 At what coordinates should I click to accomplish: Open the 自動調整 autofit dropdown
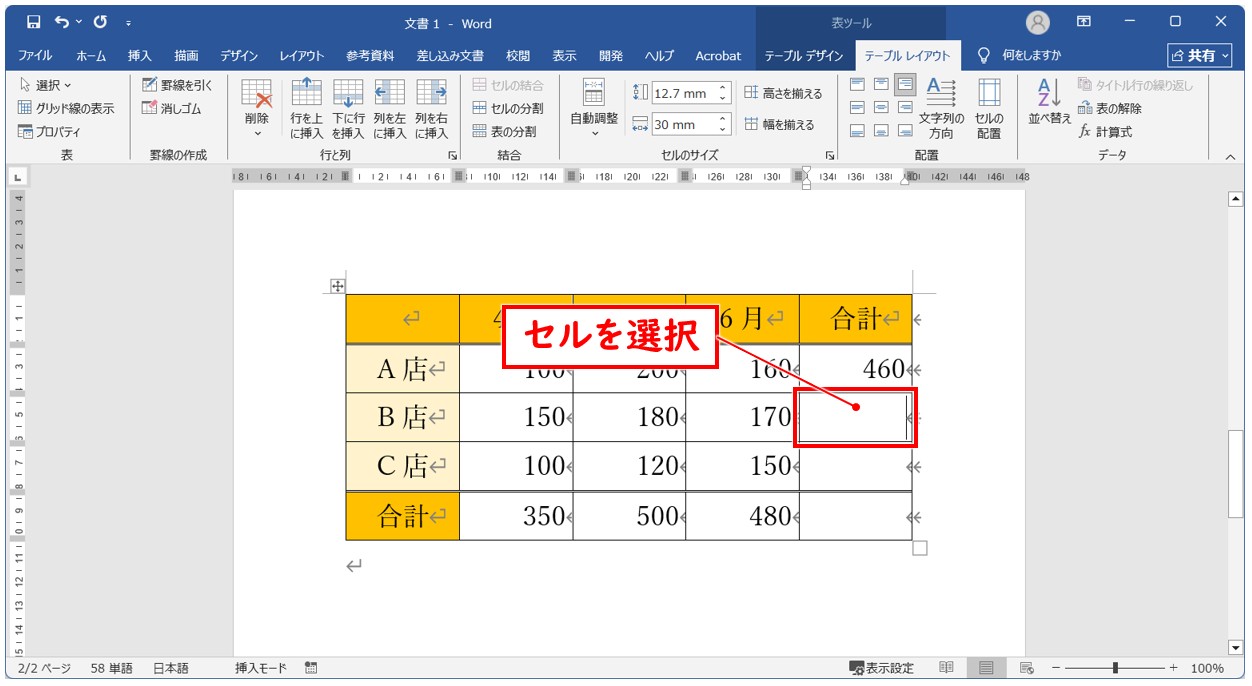click(x=594, y=108)
